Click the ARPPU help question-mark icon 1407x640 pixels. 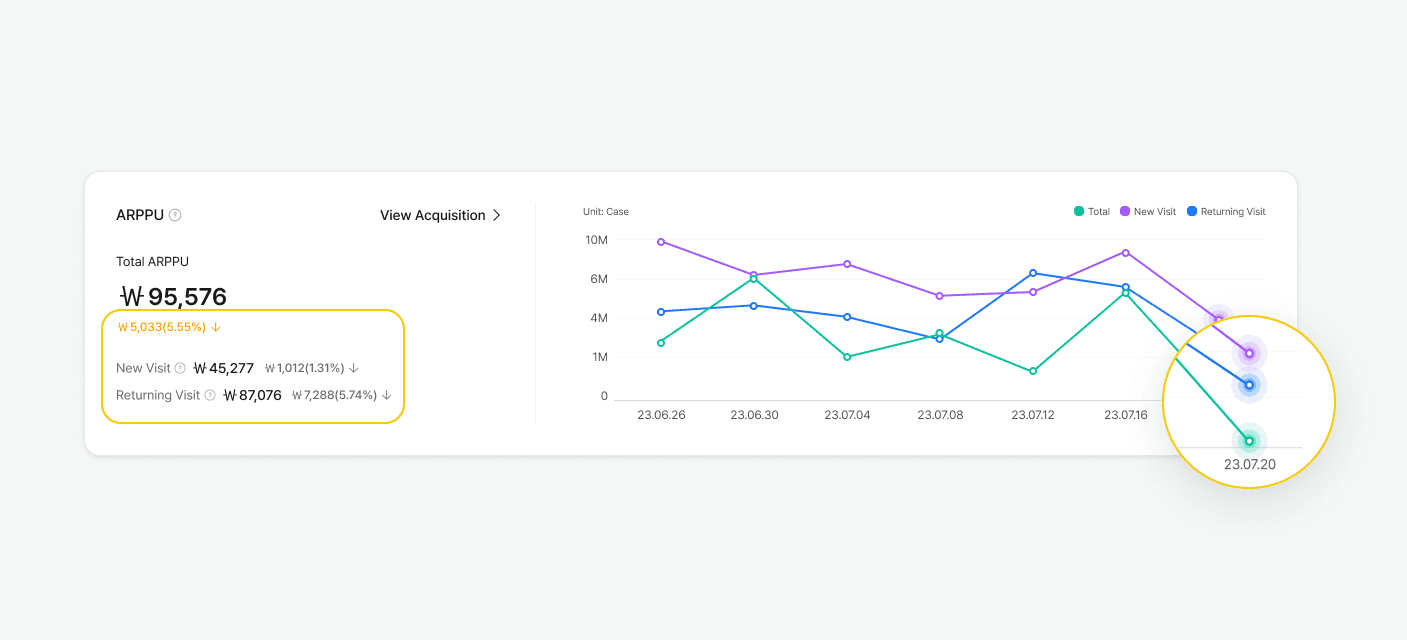click(x=175, y=215)
